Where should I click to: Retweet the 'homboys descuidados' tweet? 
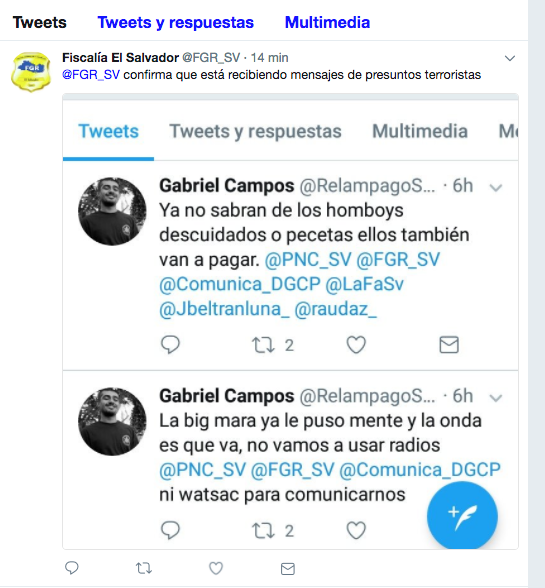tap(263, 345)
